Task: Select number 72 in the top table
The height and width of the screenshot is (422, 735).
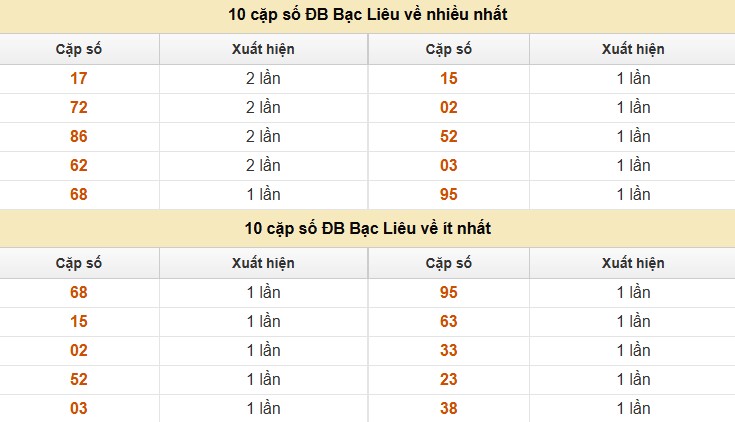Action: [79, 107]
